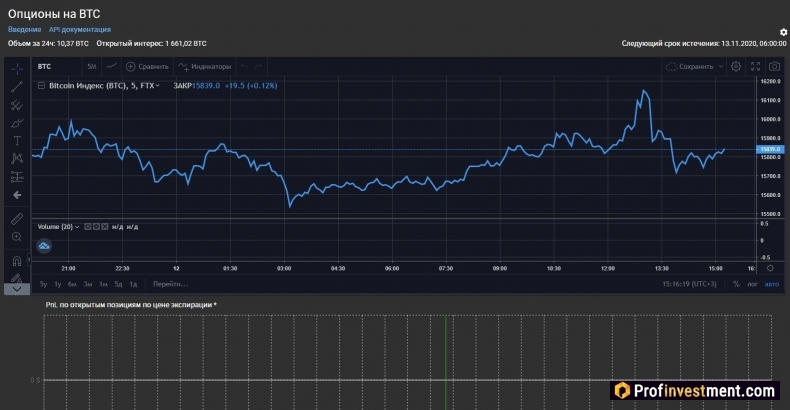This screenshot has width=790, height=410.
Task: Collapse the Bitcoin Index legend box
Action: tap(41, 86)
